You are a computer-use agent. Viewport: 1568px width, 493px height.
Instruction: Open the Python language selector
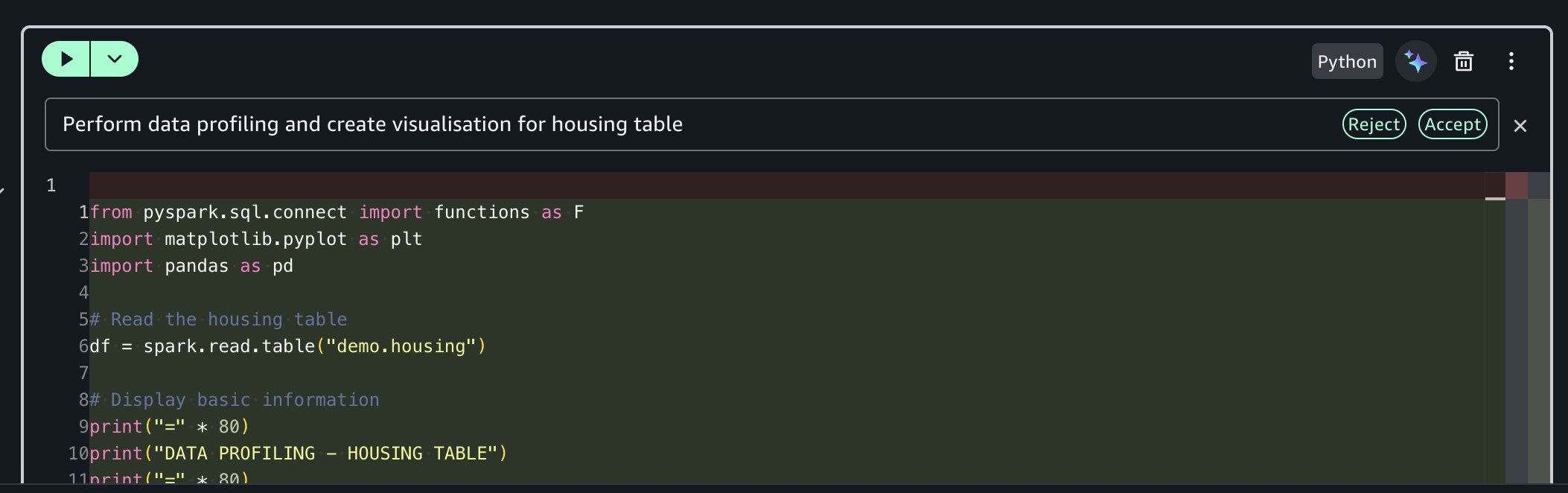[1346, 62]
